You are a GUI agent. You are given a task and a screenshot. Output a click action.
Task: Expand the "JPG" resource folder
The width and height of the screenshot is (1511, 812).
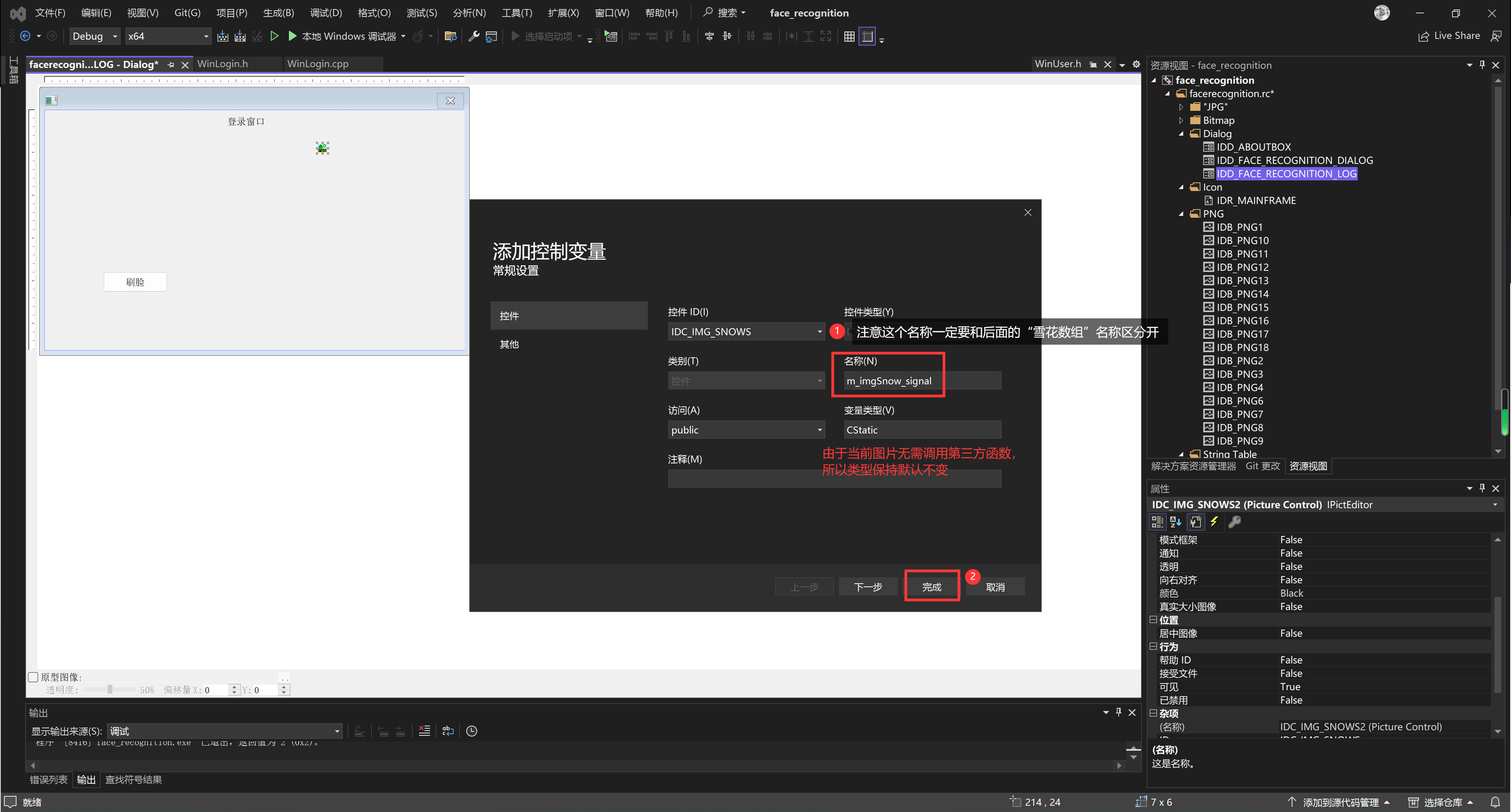pyautogui.click(x=1181, y=107)
